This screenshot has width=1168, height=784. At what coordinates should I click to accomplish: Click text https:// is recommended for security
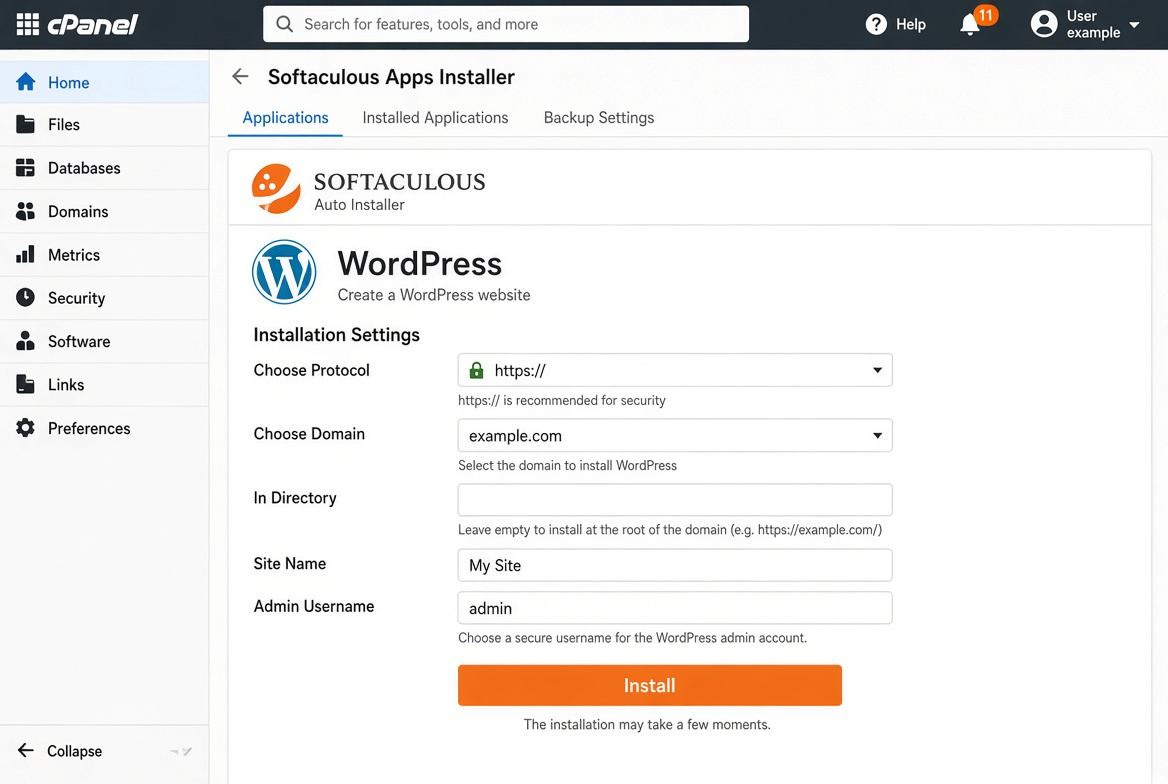(562, 400)
